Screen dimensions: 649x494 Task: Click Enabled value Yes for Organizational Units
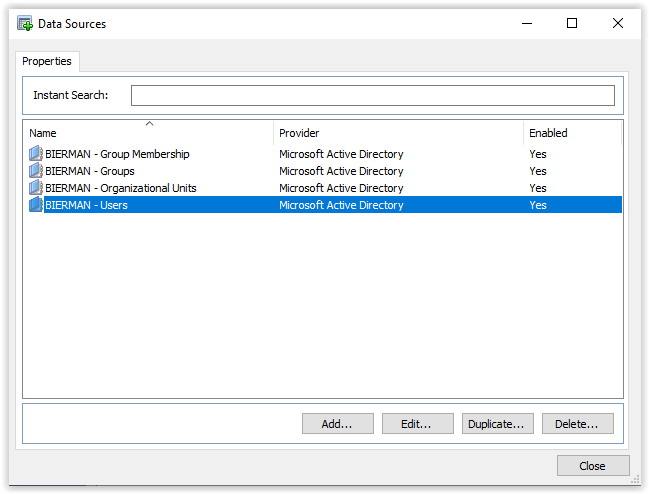538,188
